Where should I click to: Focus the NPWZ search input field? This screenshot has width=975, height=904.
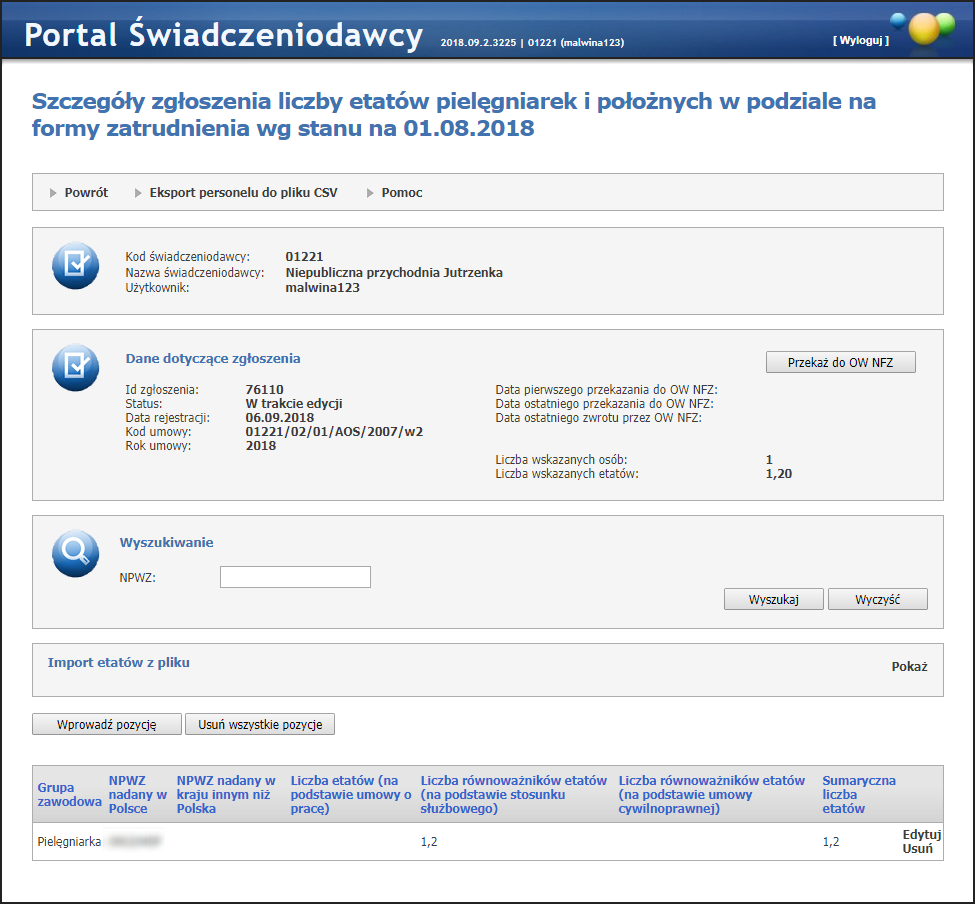[x=295, y=577]
